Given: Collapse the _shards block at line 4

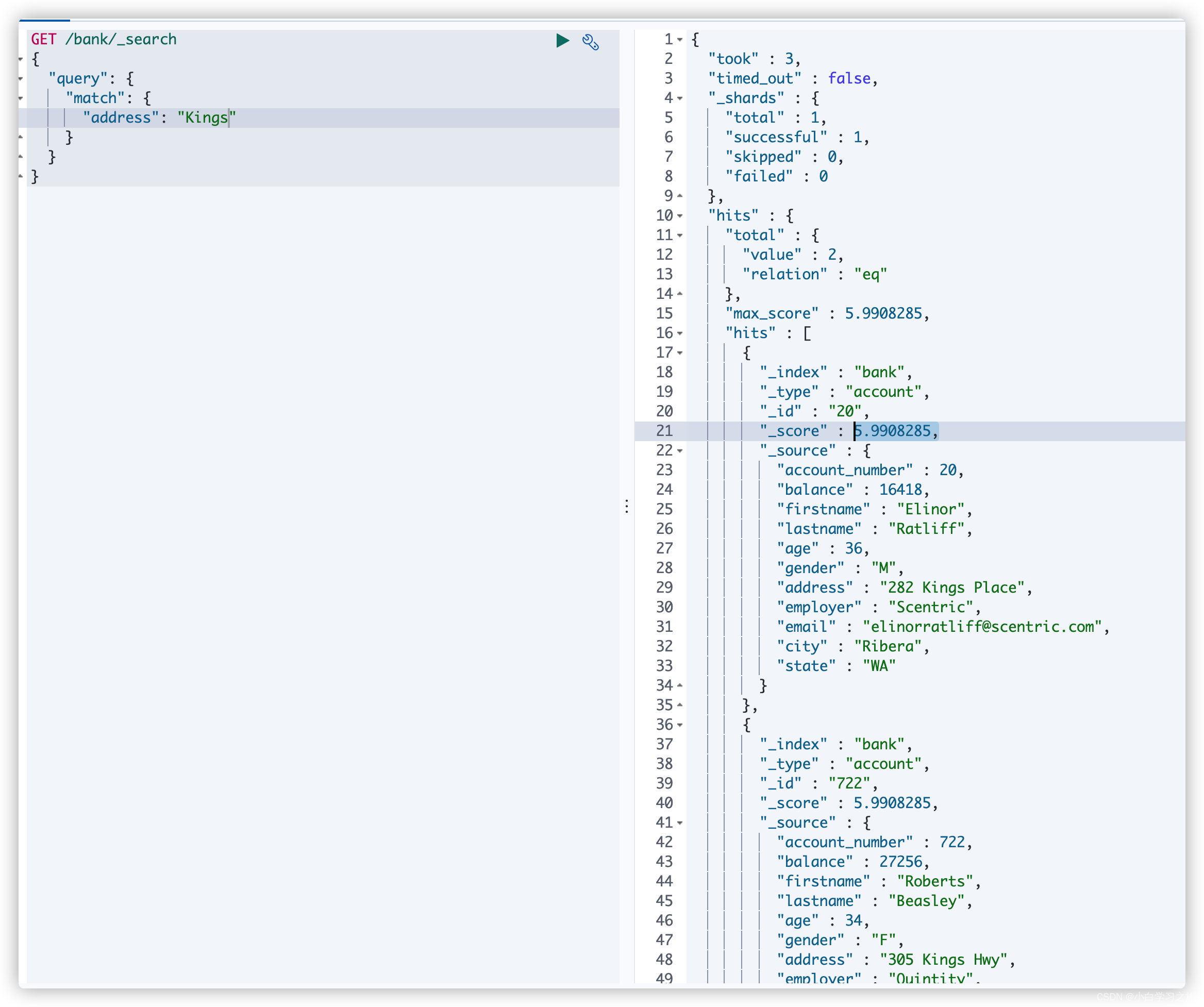Looking at the screenshot, I should pyautogui.click(x=680, y=98).
